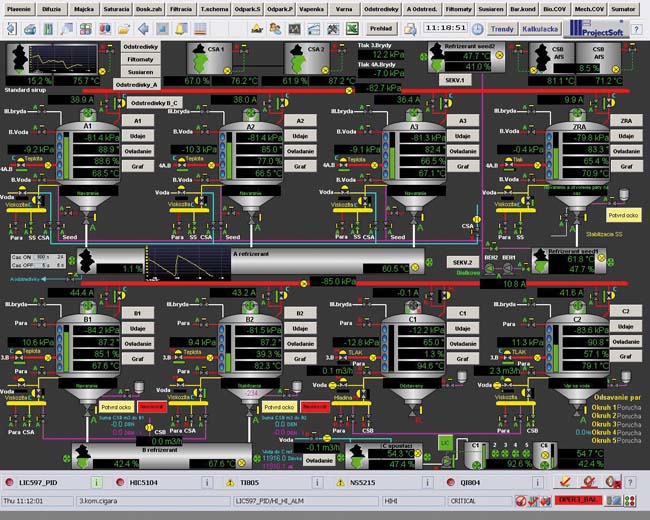Open info button for QI804 alarm

(538, 482)
